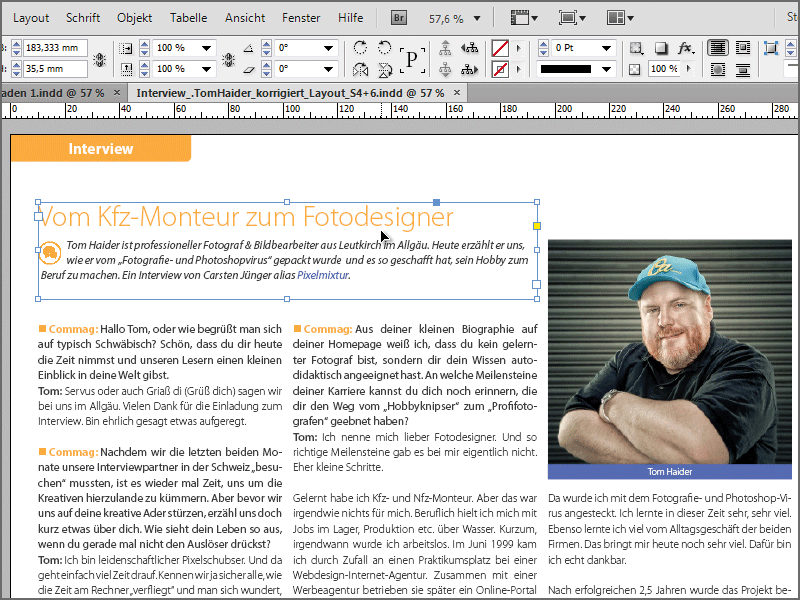Open the stroke weight 0 Pt dropdown
The height and width of the screenshot is (600, 800).
point(606,48)
